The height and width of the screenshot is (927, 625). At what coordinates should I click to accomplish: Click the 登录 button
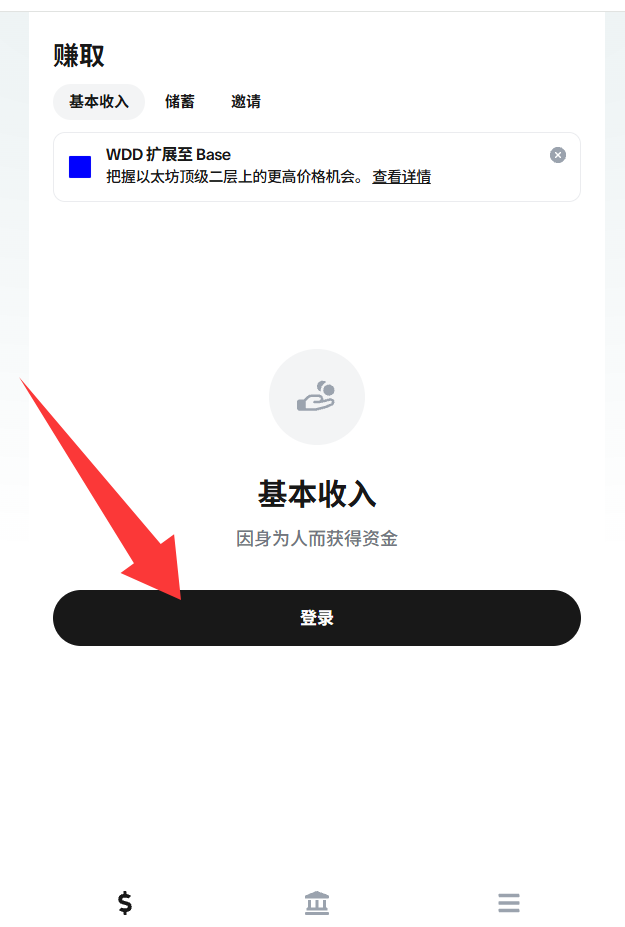click(x=317, y=618)
